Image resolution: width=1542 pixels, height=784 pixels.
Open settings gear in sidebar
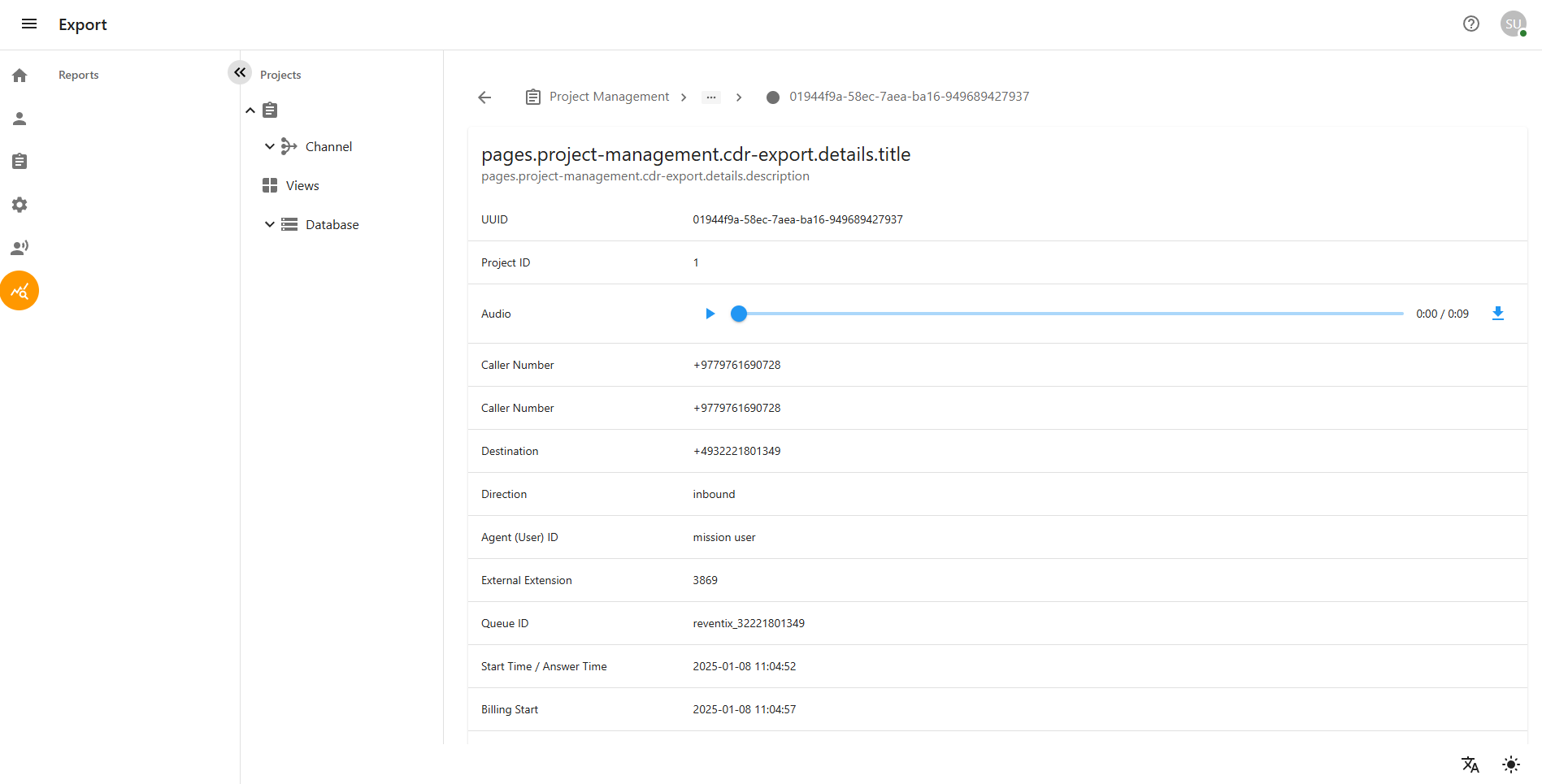tap(20, 205)
